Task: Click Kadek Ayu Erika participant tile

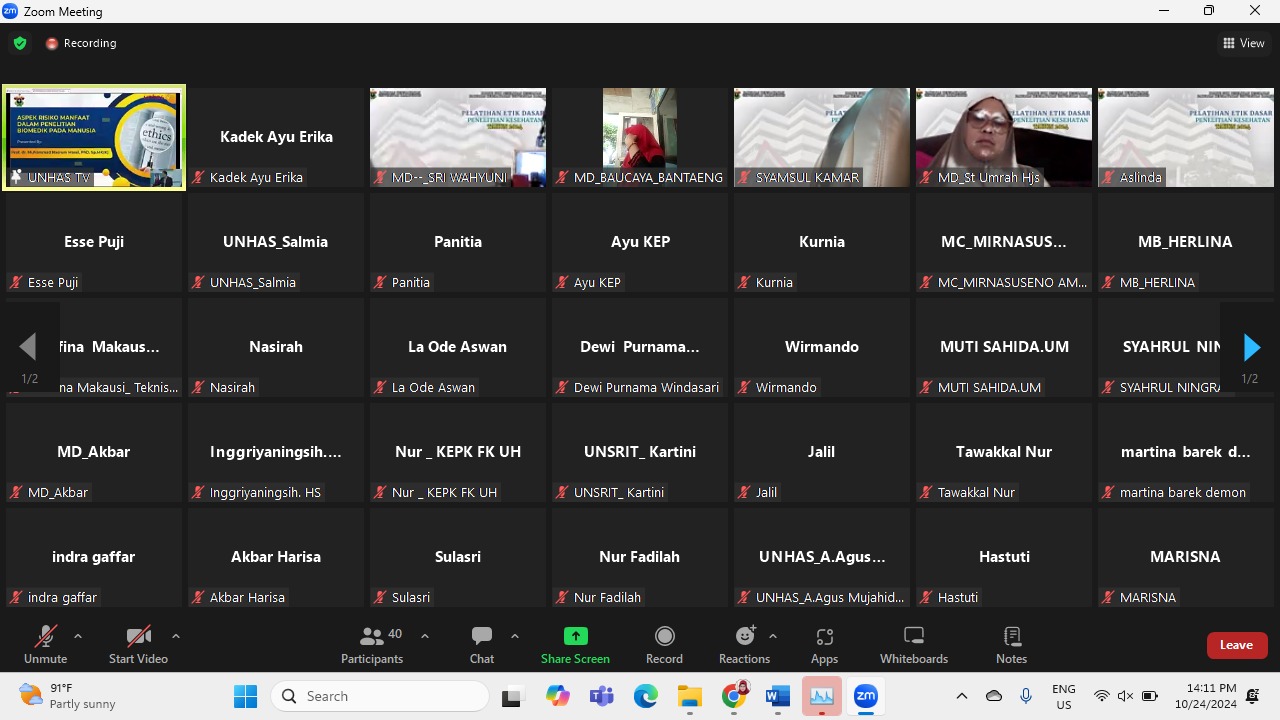Action: pos(276,137)
